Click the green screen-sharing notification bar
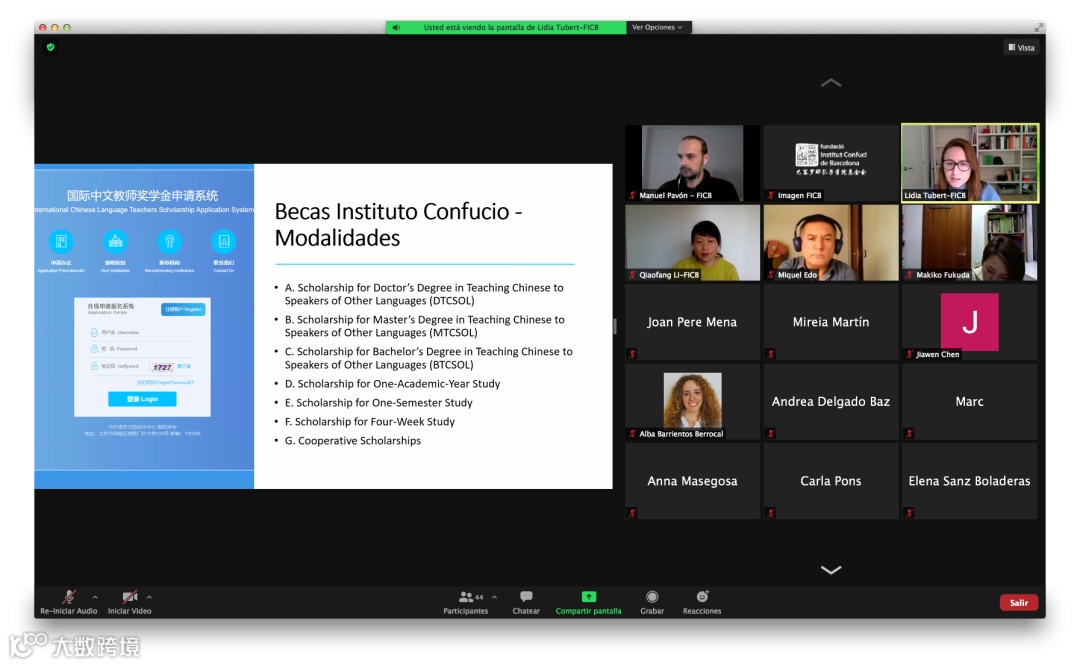 click(x=506, y=27)
